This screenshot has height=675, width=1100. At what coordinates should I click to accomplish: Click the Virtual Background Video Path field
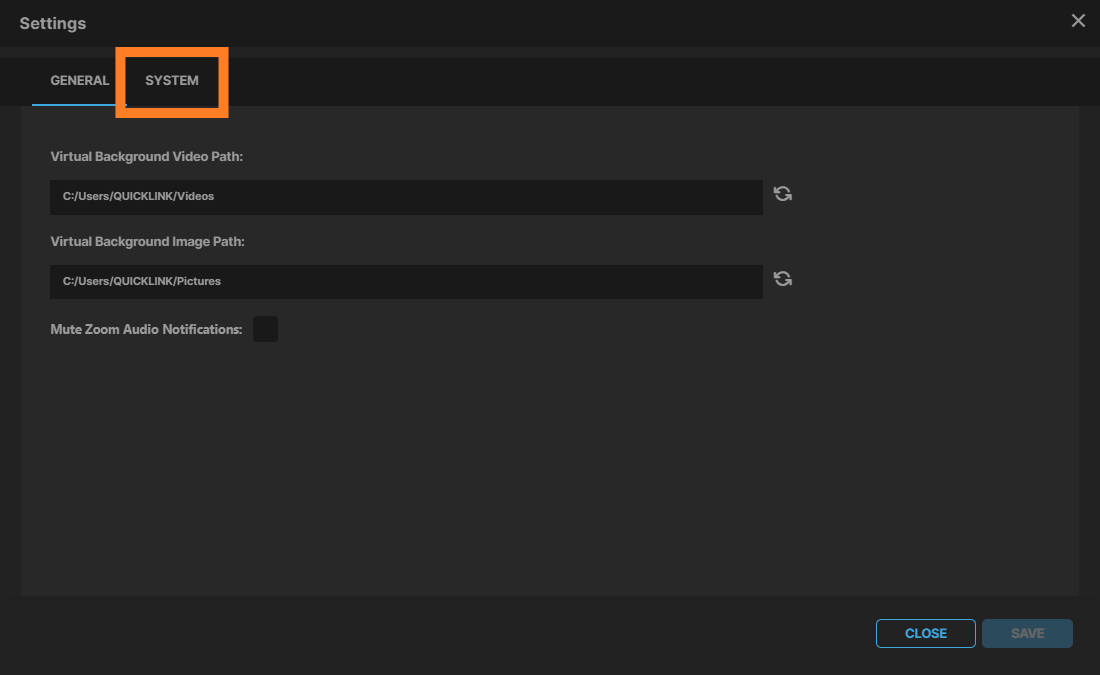(406, 197)
